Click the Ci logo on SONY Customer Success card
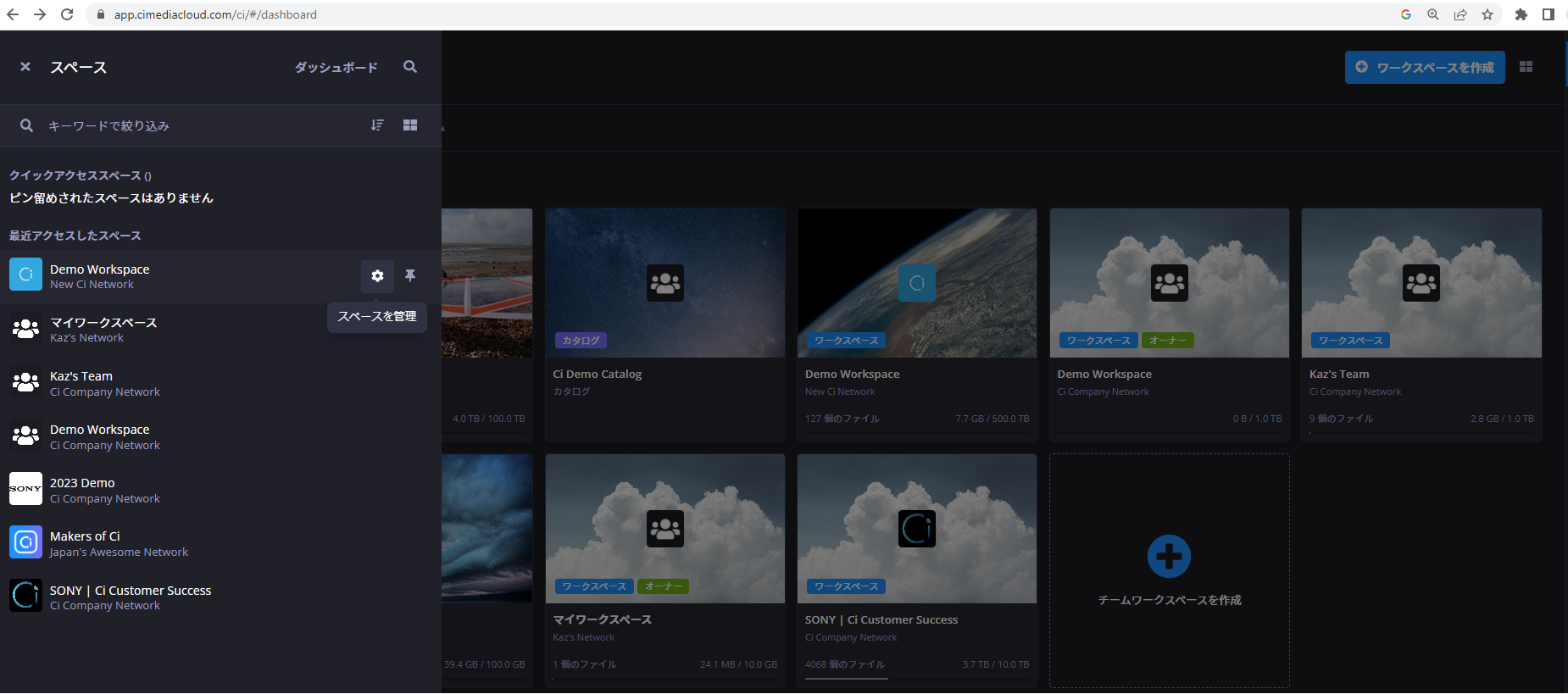 (917, 529)
